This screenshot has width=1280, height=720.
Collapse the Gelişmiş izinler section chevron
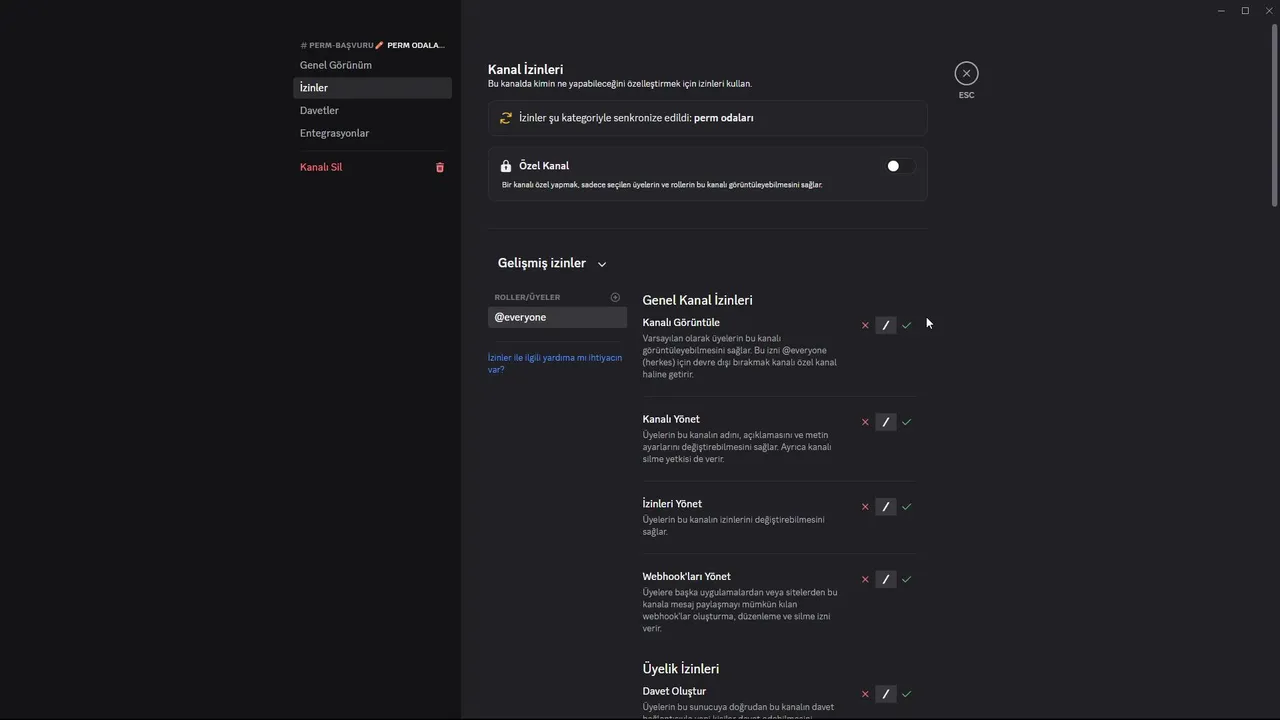602,264
